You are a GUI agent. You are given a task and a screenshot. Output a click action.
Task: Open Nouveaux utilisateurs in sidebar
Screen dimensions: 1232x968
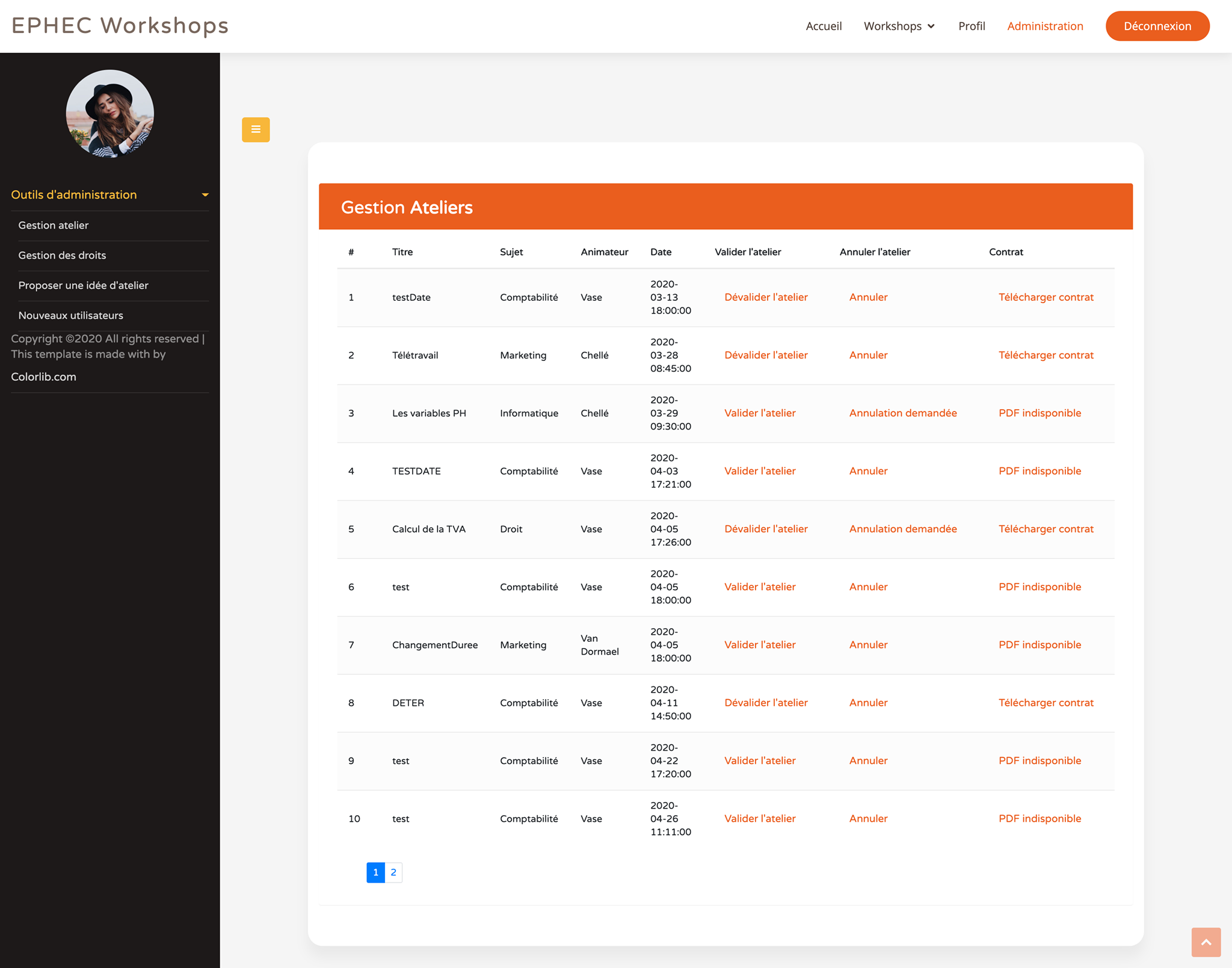click(70, 315)
